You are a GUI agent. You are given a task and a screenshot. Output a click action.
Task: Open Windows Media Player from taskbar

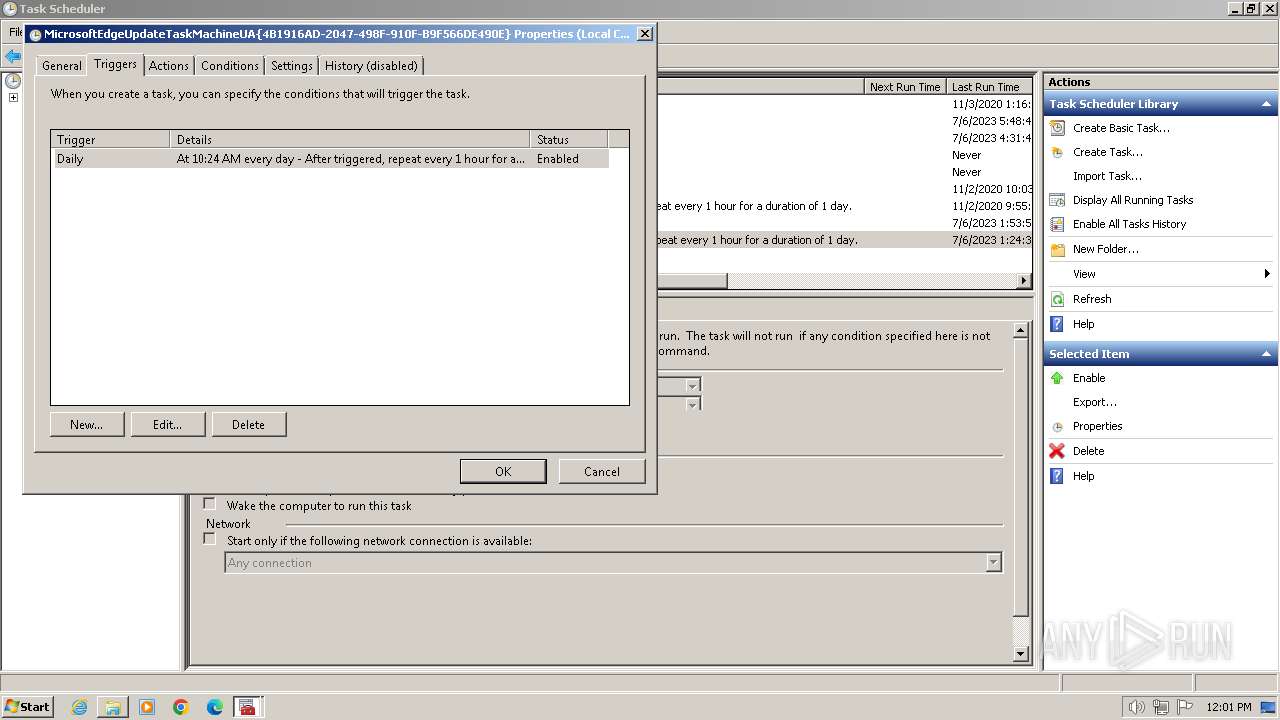click(x=147, y=707)
